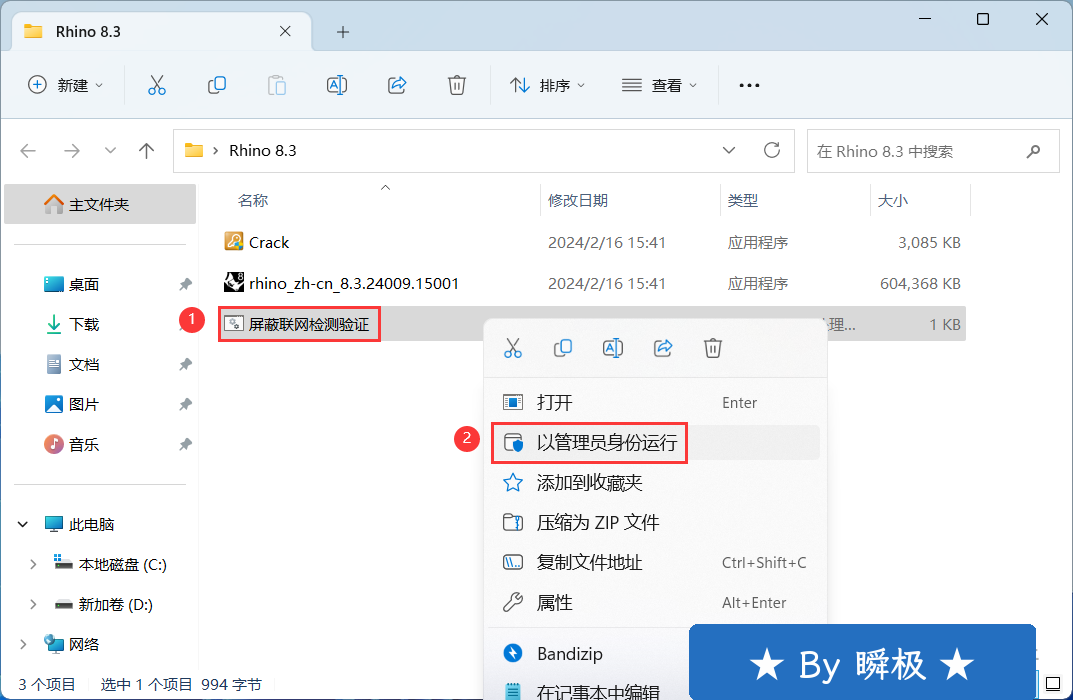Click the Rename icon in toolbar

point(337,85)
